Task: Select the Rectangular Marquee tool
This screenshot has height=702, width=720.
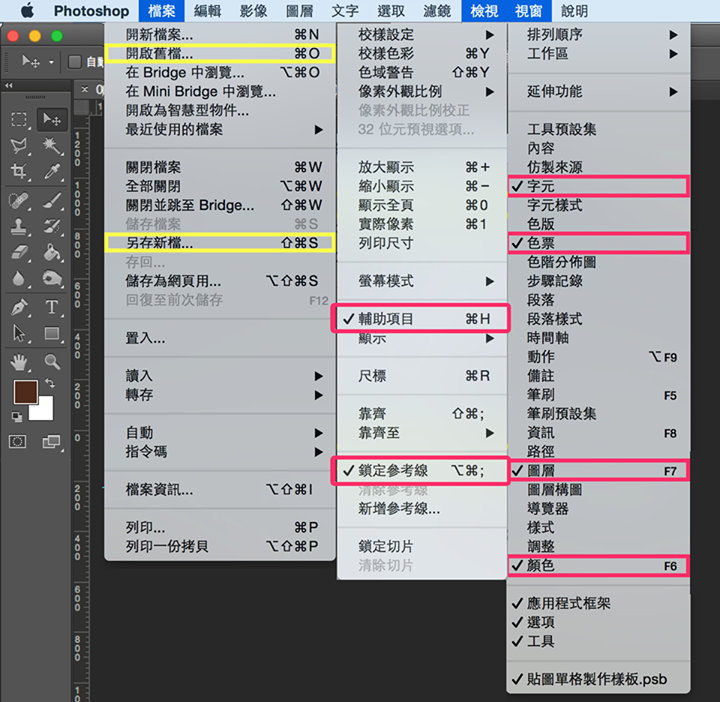Action: click(x=19, y=119)
